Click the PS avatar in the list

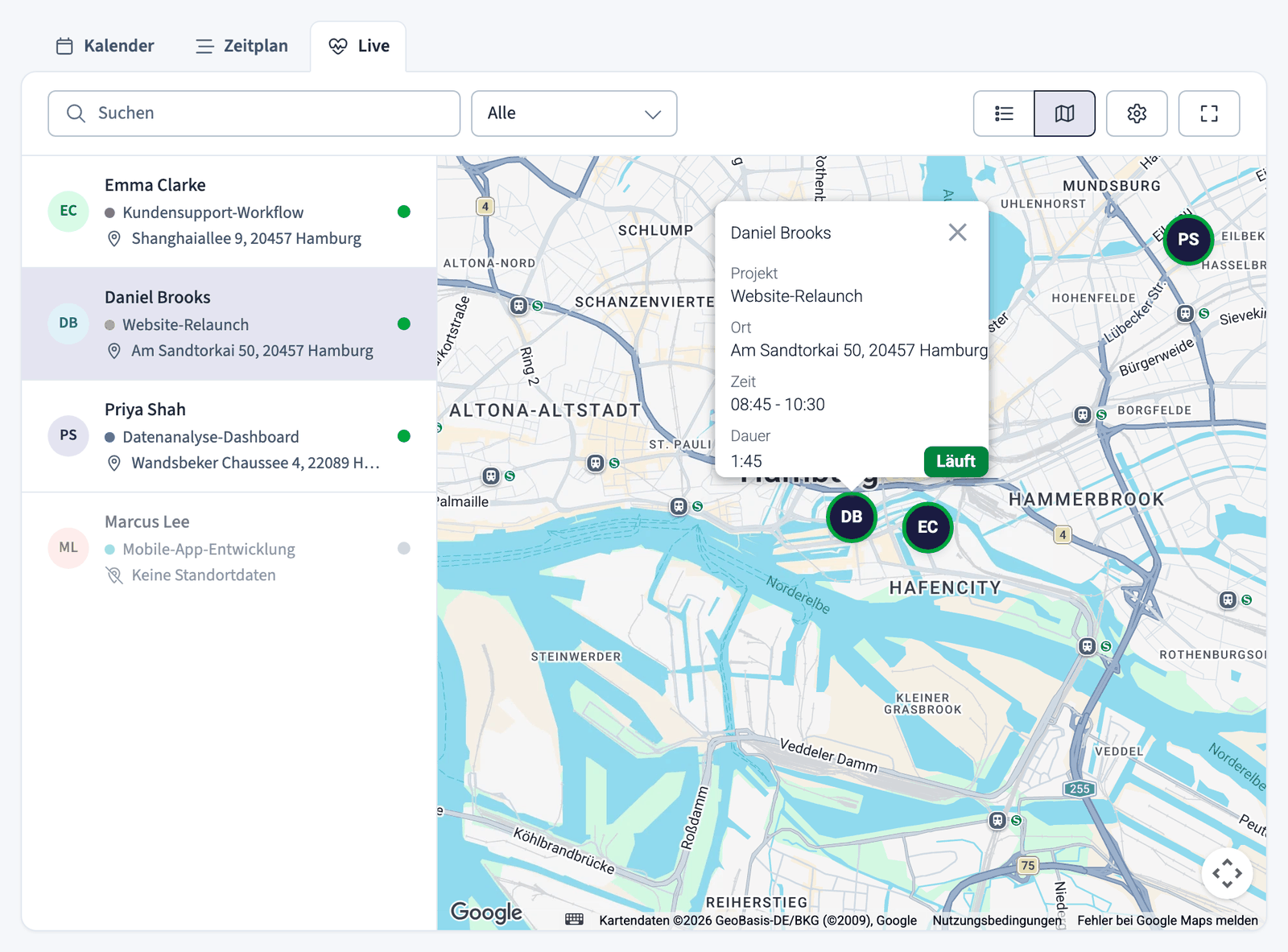click(68, 435)
